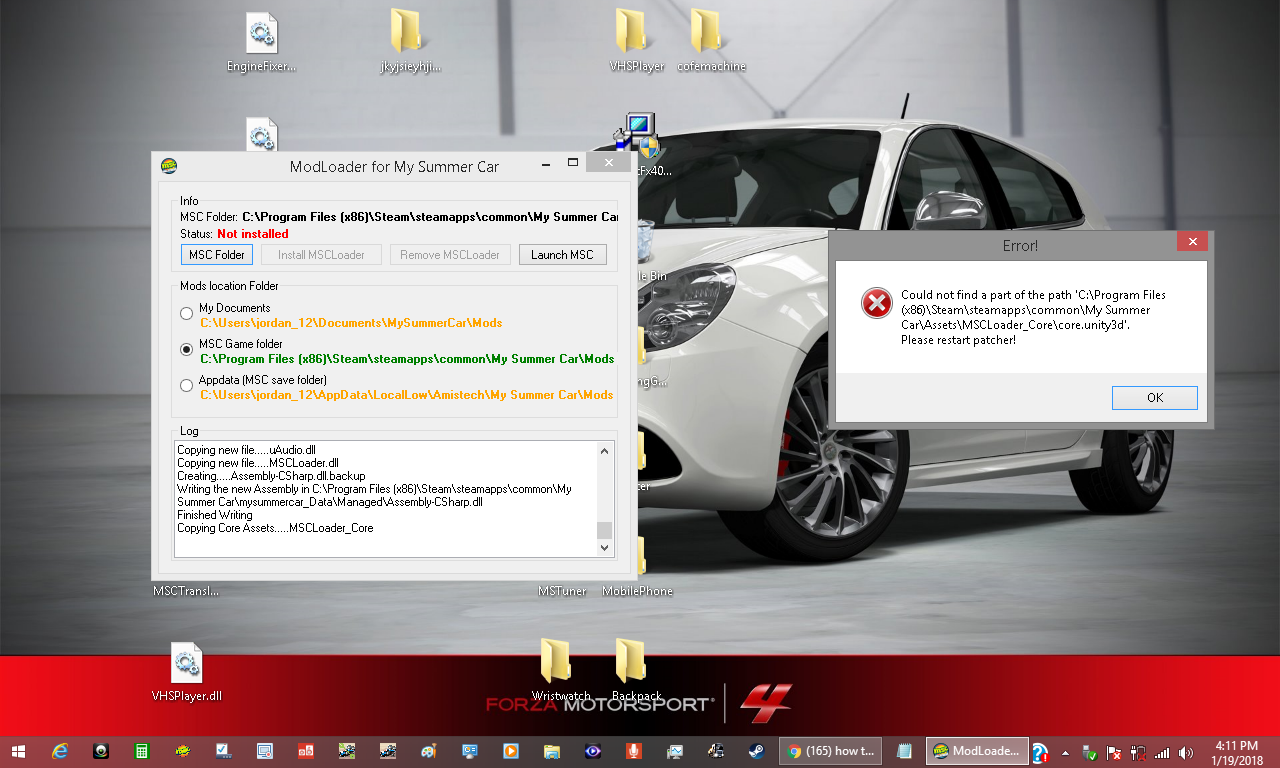Switch to the ModLoader taskbar button
Image resolution: width=1280 pixels, height=768 pixels.
976,751
